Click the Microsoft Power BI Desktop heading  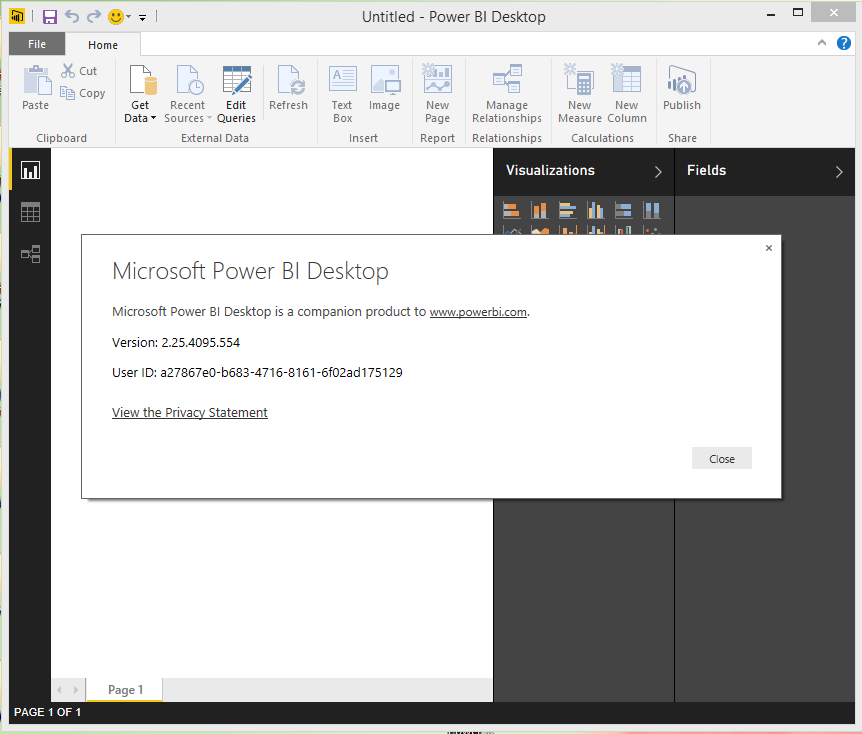[x=250, y=271]
